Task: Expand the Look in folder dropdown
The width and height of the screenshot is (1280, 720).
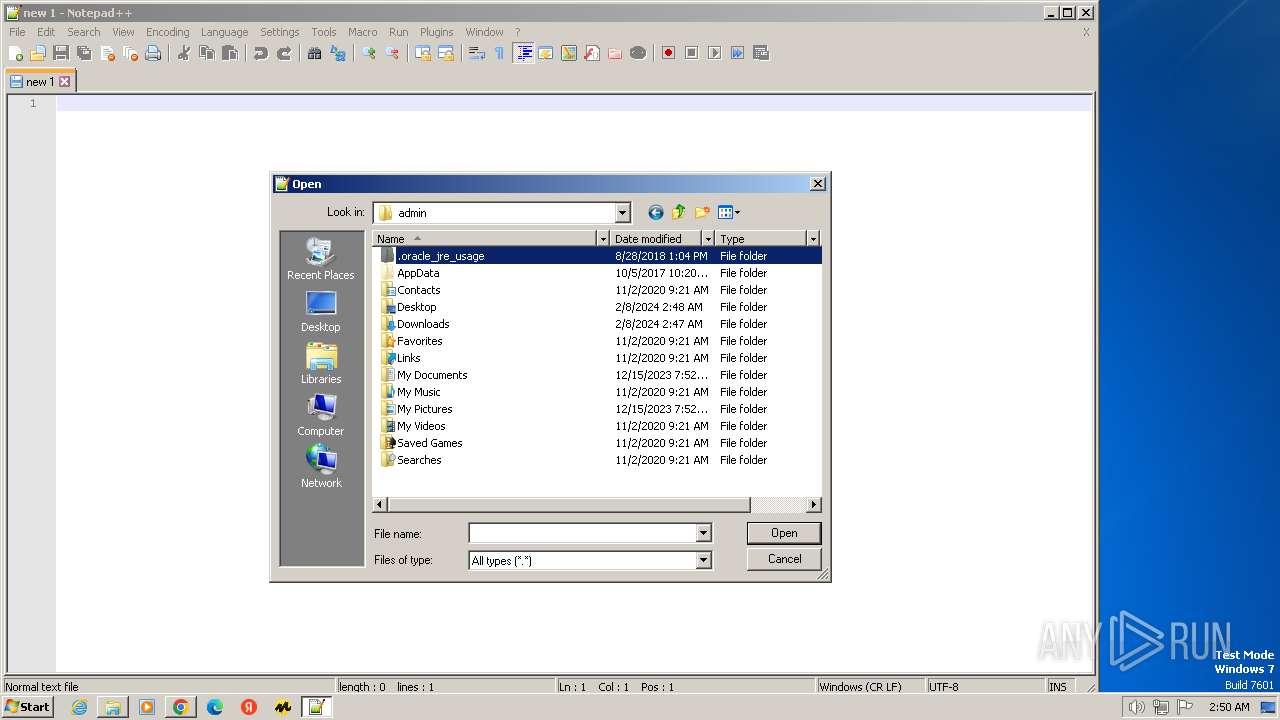Action: 622,212
